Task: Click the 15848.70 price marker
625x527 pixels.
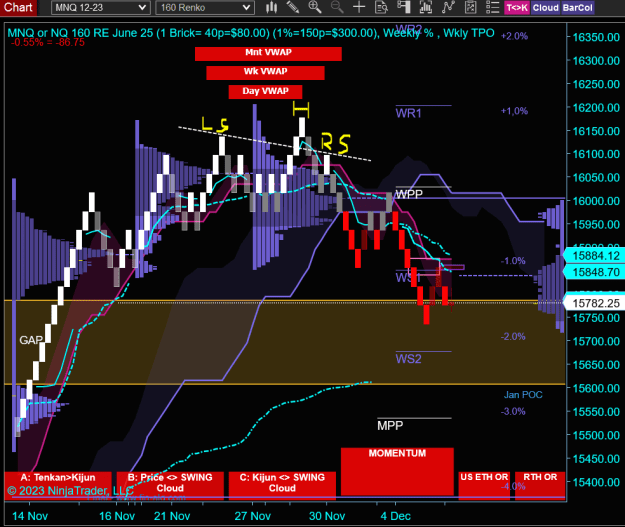Action: (594, 272)
